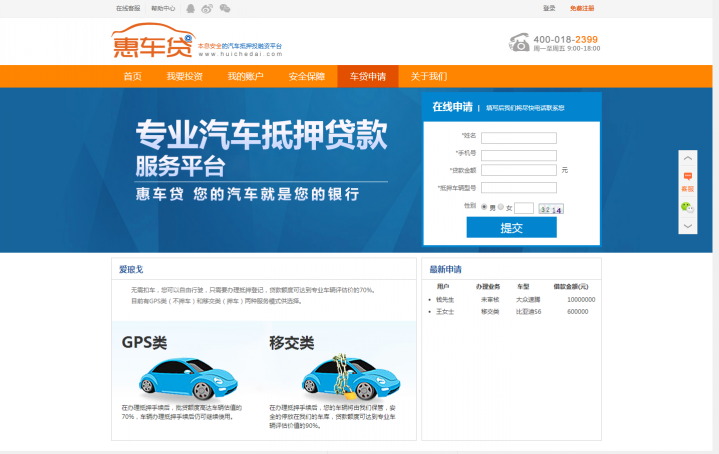
Task: Click the 移交类 heading
Action: click(292, 343)
